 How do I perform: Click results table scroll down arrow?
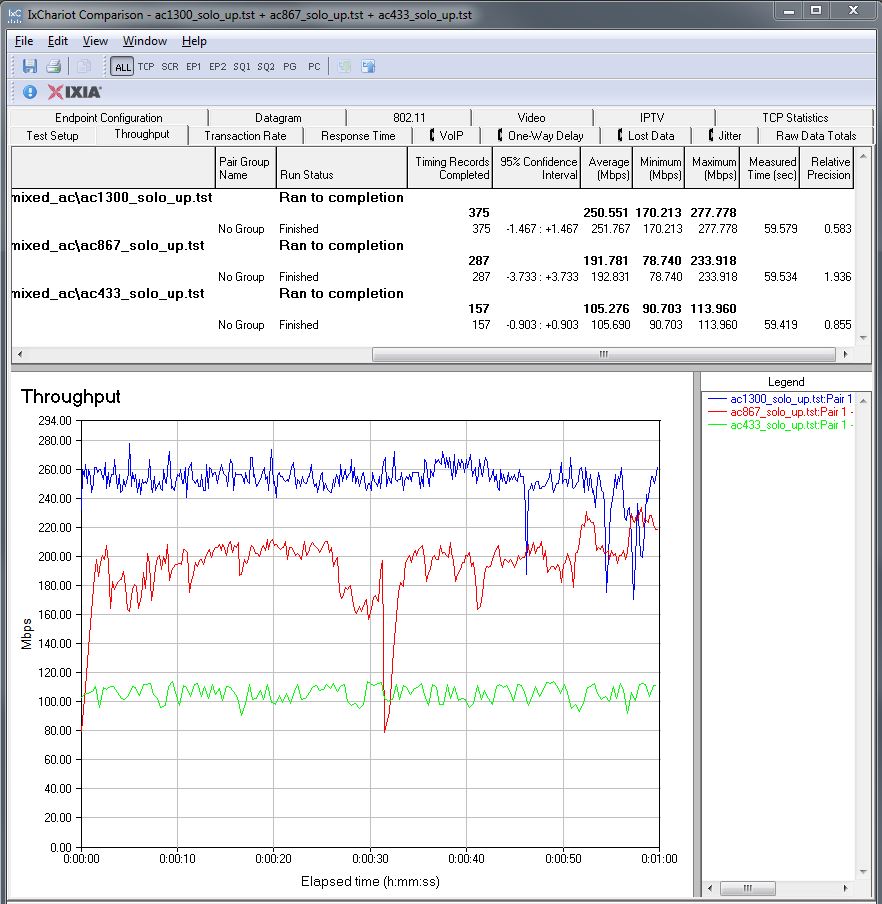[x=863, y=338]
